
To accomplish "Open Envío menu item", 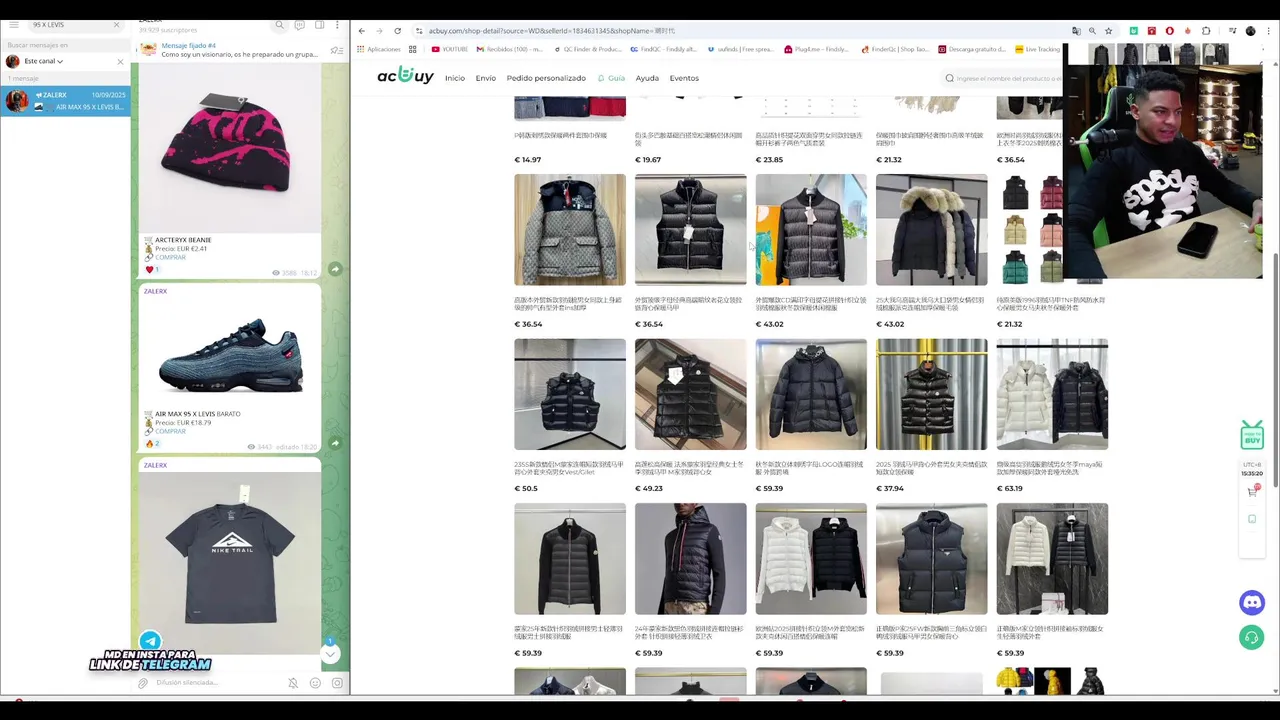I will click(486, 78).
